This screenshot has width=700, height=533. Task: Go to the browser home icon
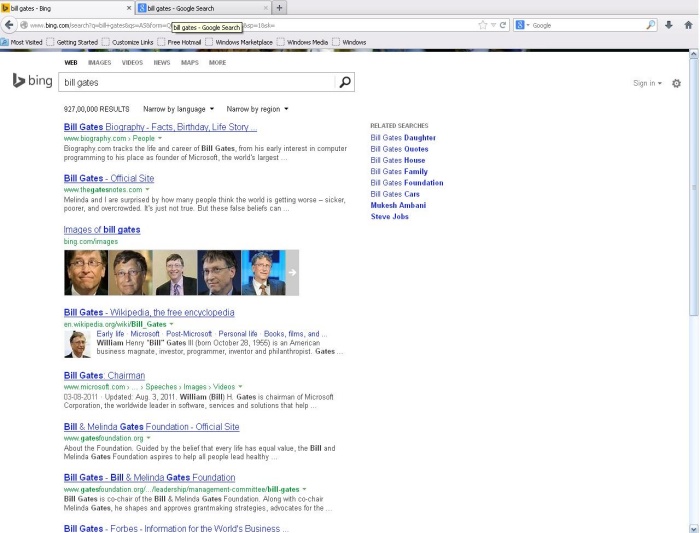[x=688, y=25]
